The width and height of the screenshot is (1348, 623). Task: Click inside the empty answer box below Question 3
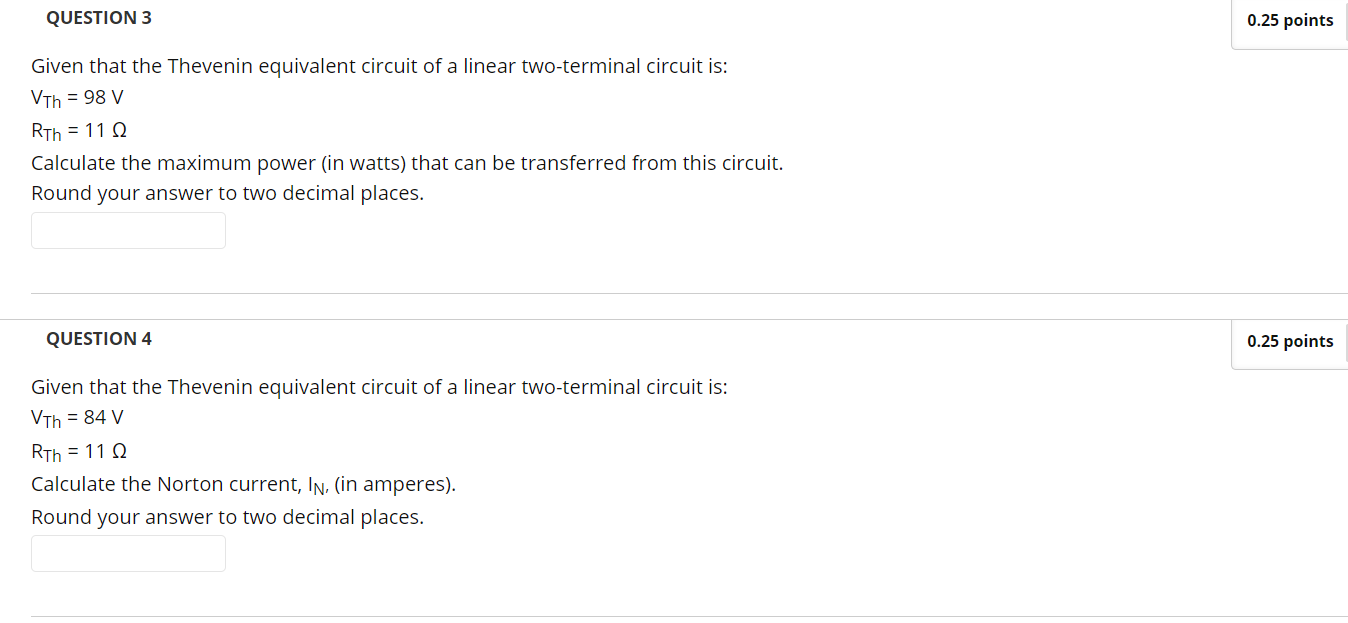click(x=128, y=230)
